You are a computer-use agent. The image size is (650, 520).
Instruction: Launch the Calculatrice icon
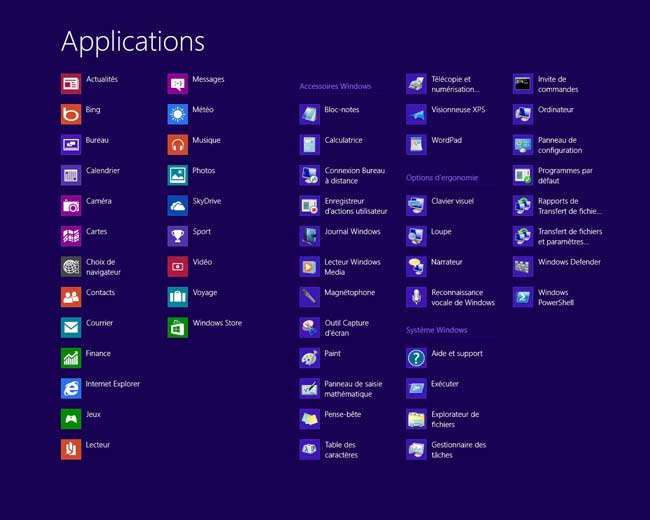[310, 145]
